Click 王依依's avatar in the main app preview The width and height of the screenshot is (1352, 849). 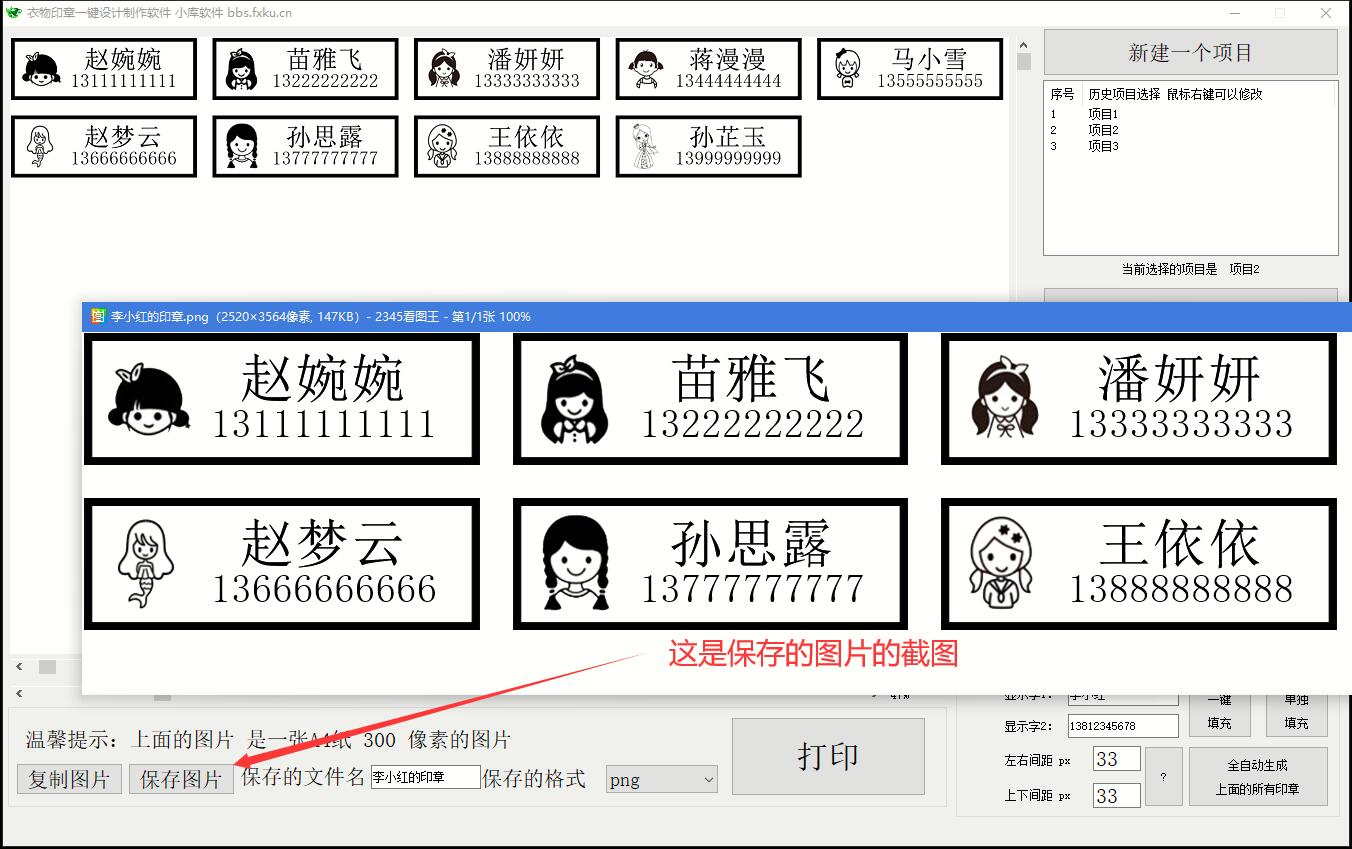(x=443, y=147)
